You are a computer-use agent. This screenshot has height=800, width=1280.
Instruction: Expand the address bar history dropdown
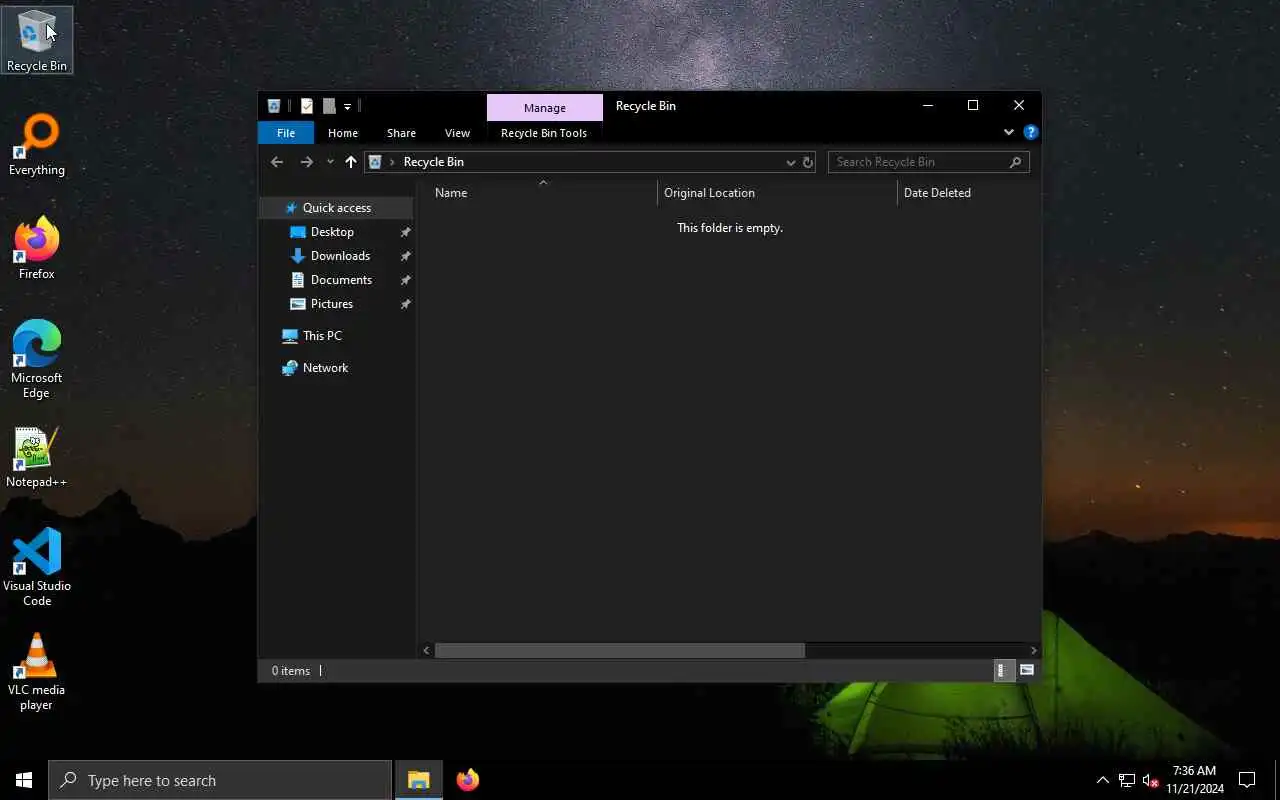pos(790,162)
